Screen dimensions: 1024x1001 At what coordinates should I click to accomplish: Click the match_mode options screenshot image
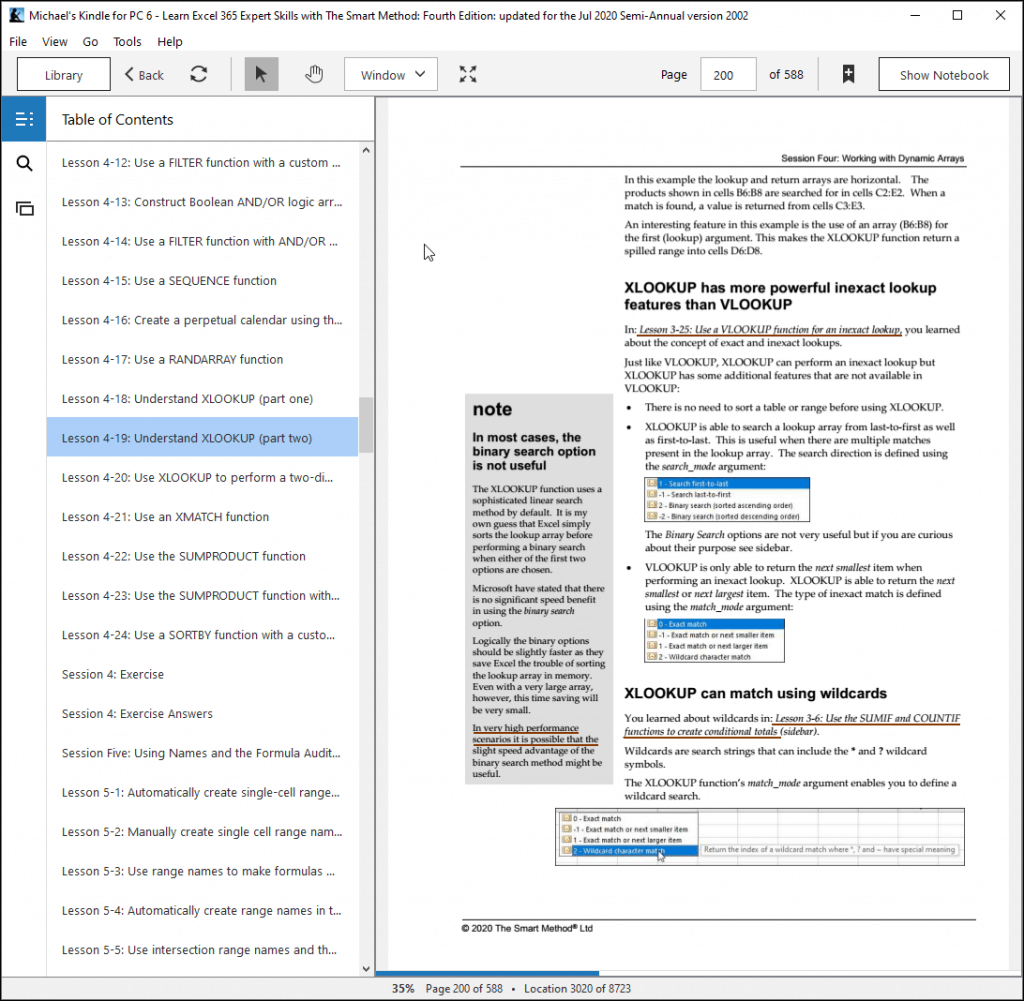coord(714,641)
